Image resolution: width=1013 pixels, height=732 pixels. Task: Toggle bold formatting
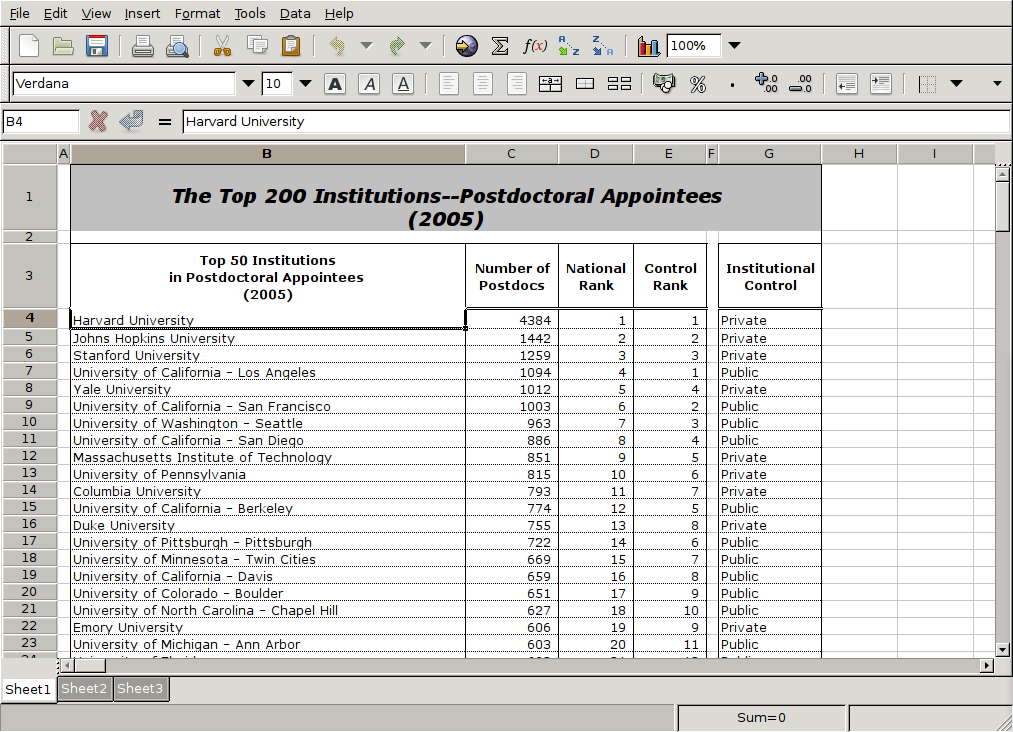[x=335, y=83]
